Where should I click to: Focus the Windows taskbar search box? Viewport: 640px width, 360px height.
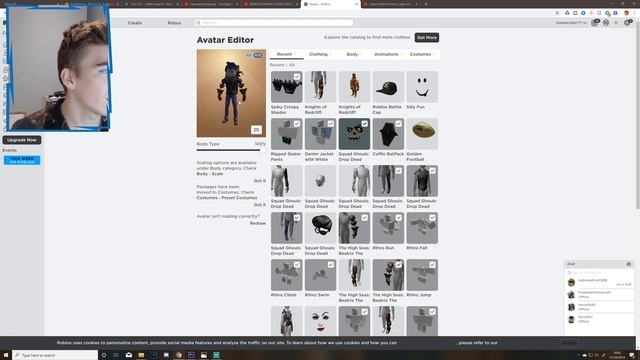55,355
